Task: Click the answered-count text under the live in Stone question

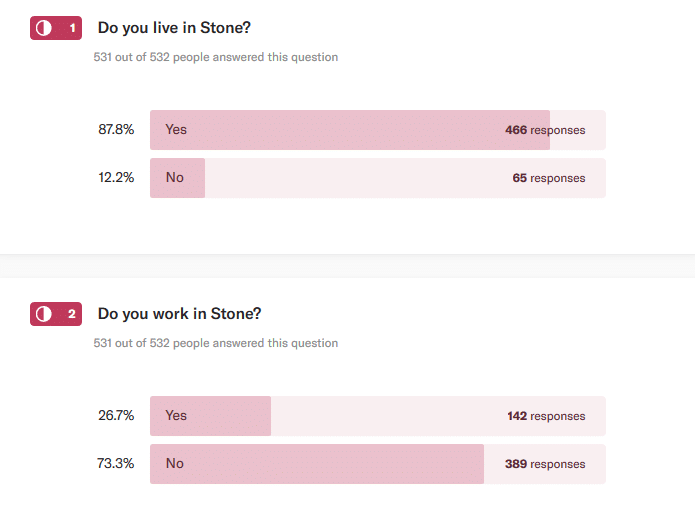Action: coord(215,57)
